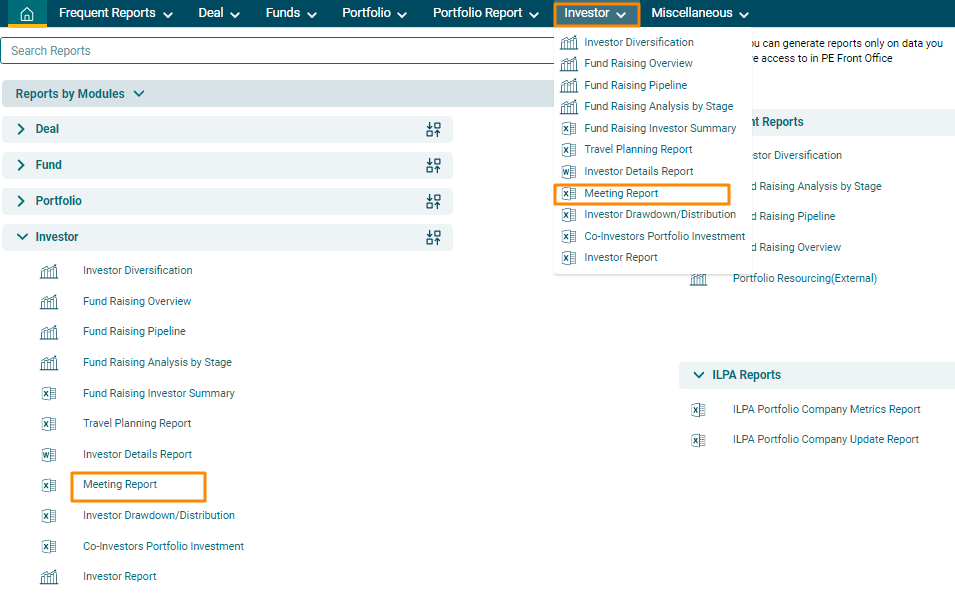The height and width of the screenshot is (593, 955).
Task: Click Word icon beside Investor Details Report in left list
Action: coord(49,455)
